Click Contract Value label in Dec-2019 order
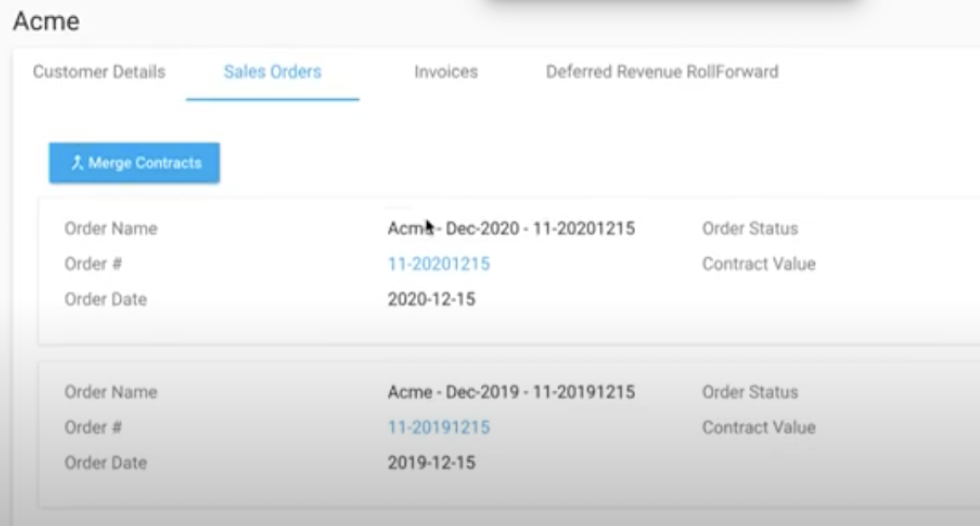 [x=759, y=428]
